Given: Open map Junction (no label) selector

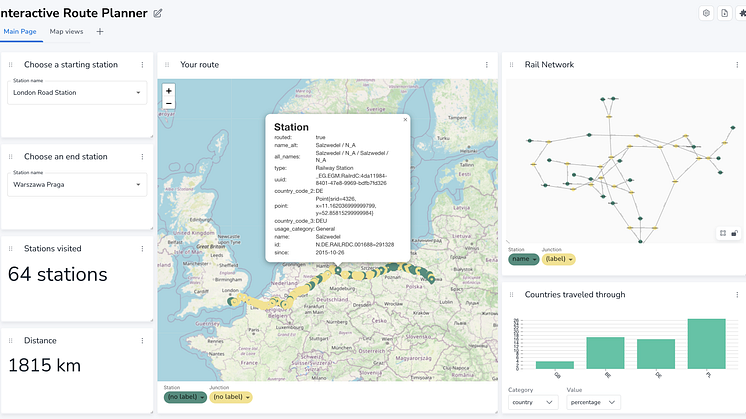Looking at the screenshot, I should click(x=231, y=397).
